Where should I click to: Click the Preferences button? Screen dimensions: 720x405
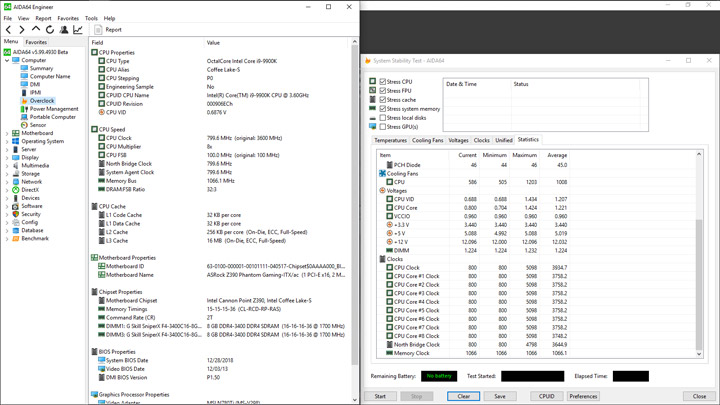pos(583,396)
